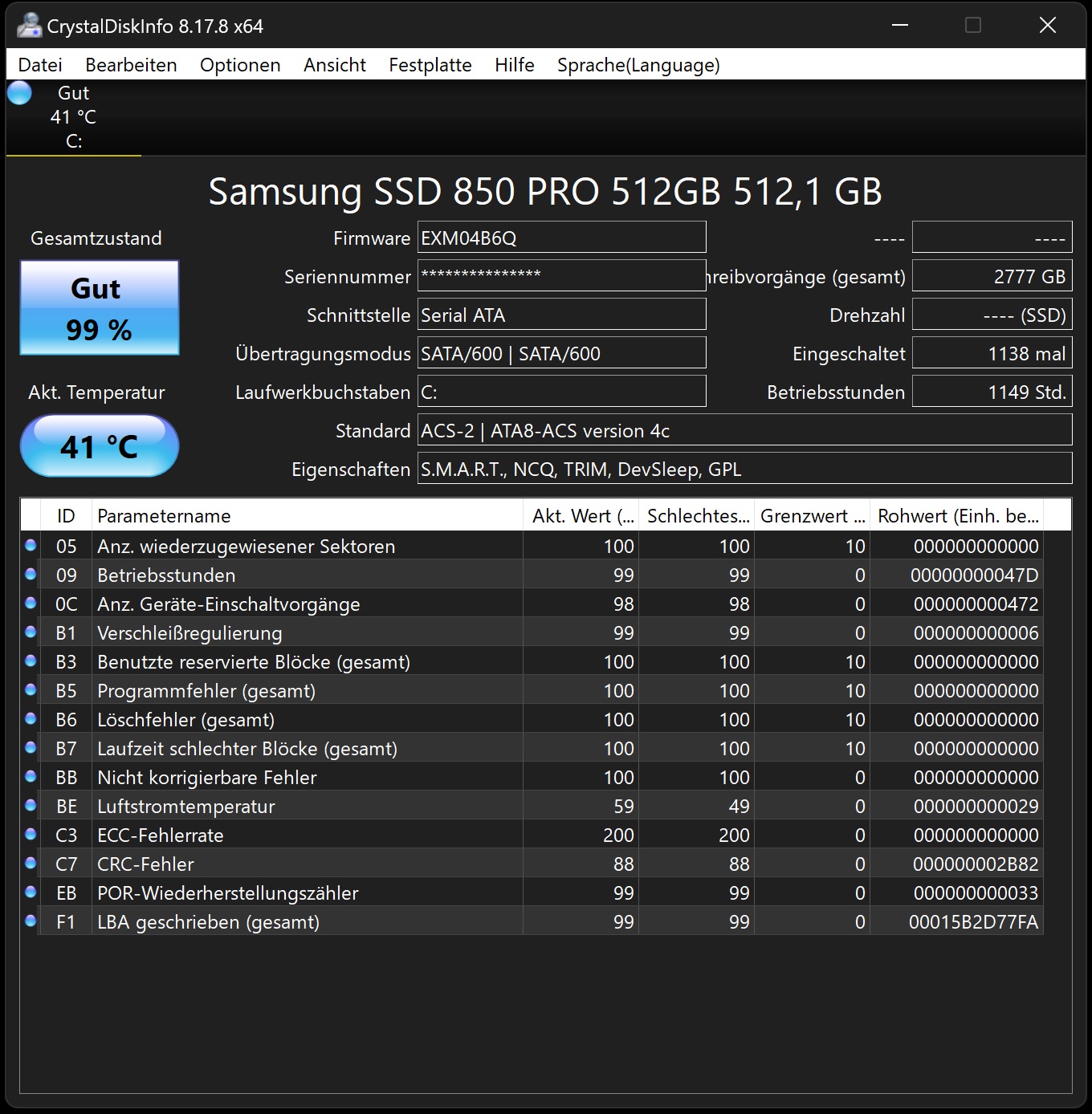The image size is (1092, 1114).
Task: Click the blue health circle above Gut
Action: (x=18, y=93)
